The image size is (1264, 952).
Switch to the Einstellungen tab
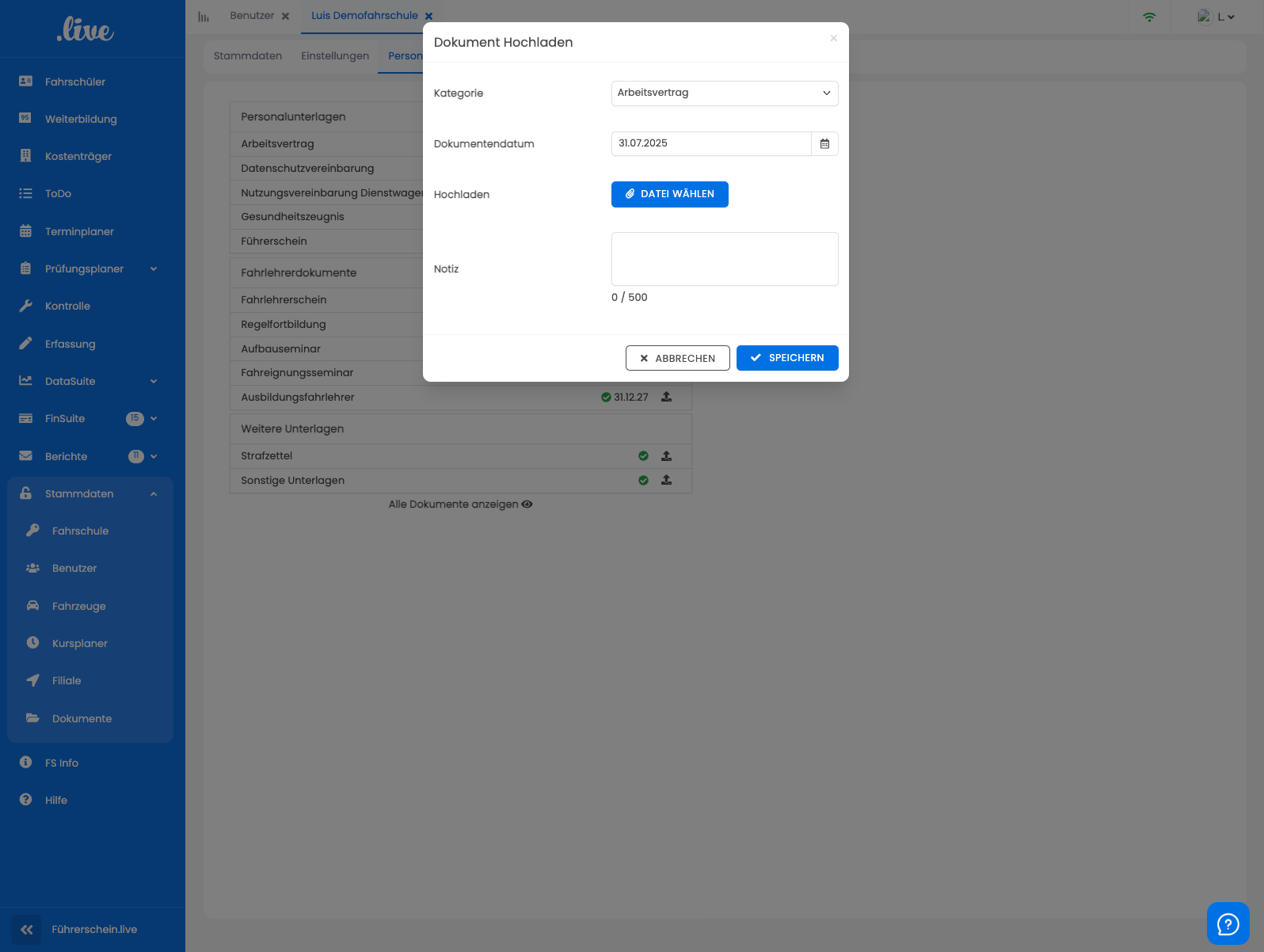tap(335, 56)
